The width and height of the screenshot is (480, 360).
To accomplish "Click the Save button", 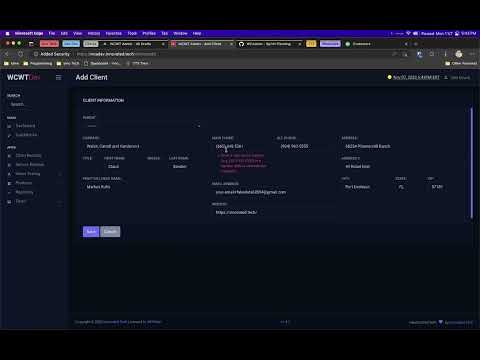I will point(91,232).
